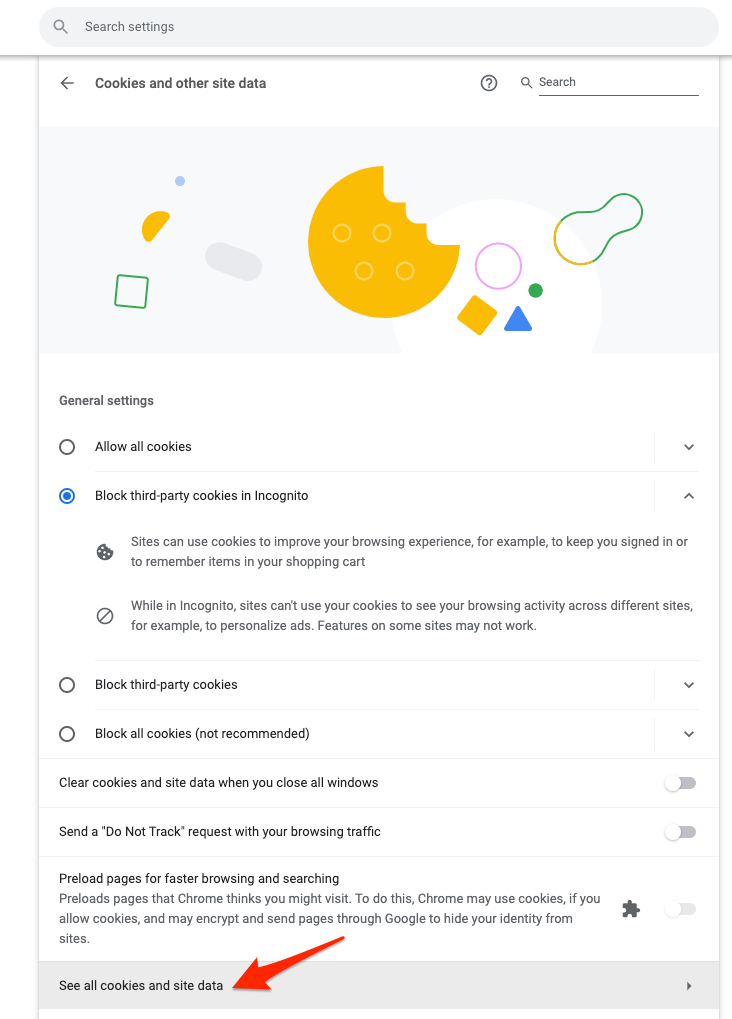Focus the Search settings field at top
The image size is (732, 1019).
click(x=379, y=27)
